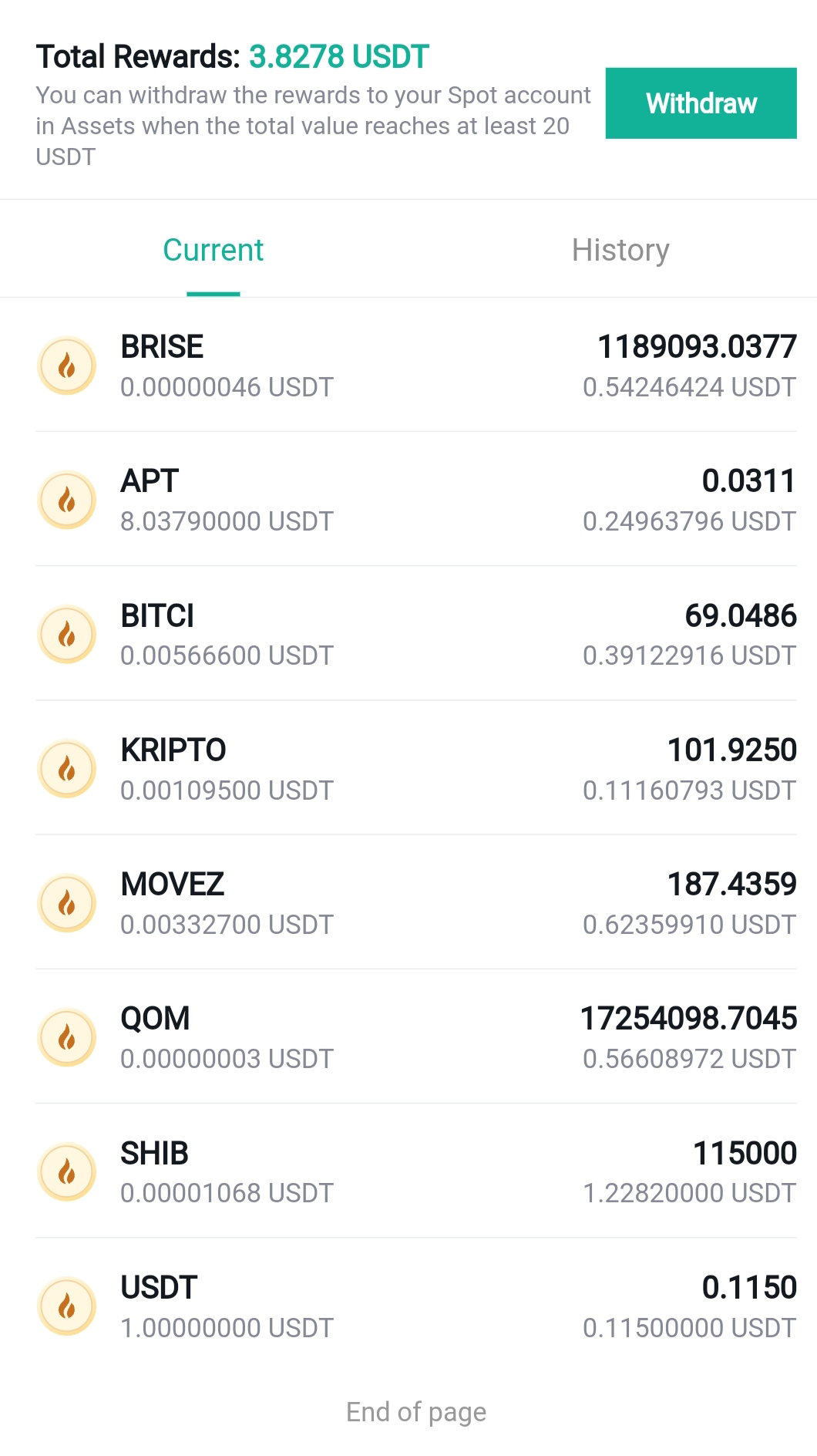Tap the BITCI flame coin icon
Screen dimensions: 817x1456
(x=67, y=635)
